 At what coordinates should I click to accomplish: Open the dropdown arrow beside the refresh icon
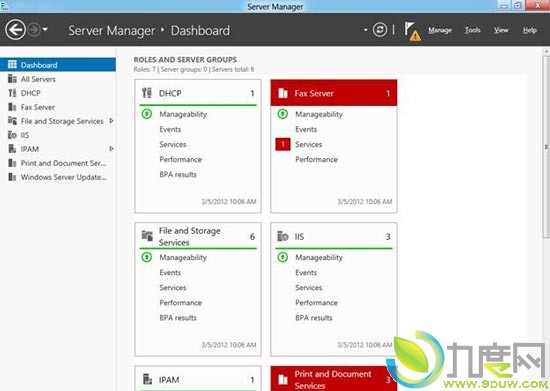[365, 30]
